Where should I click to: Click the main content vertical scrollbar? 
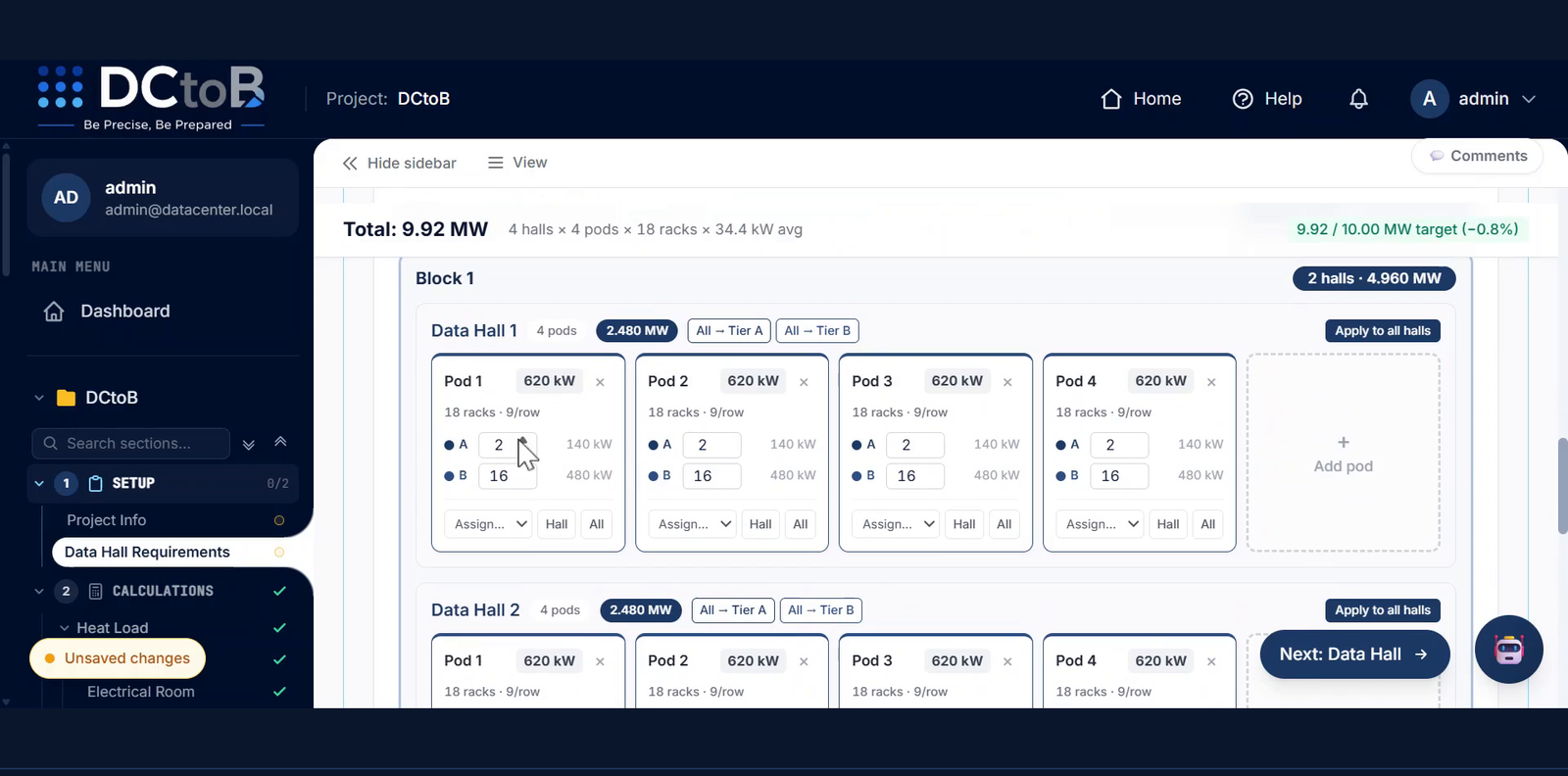1562,486
